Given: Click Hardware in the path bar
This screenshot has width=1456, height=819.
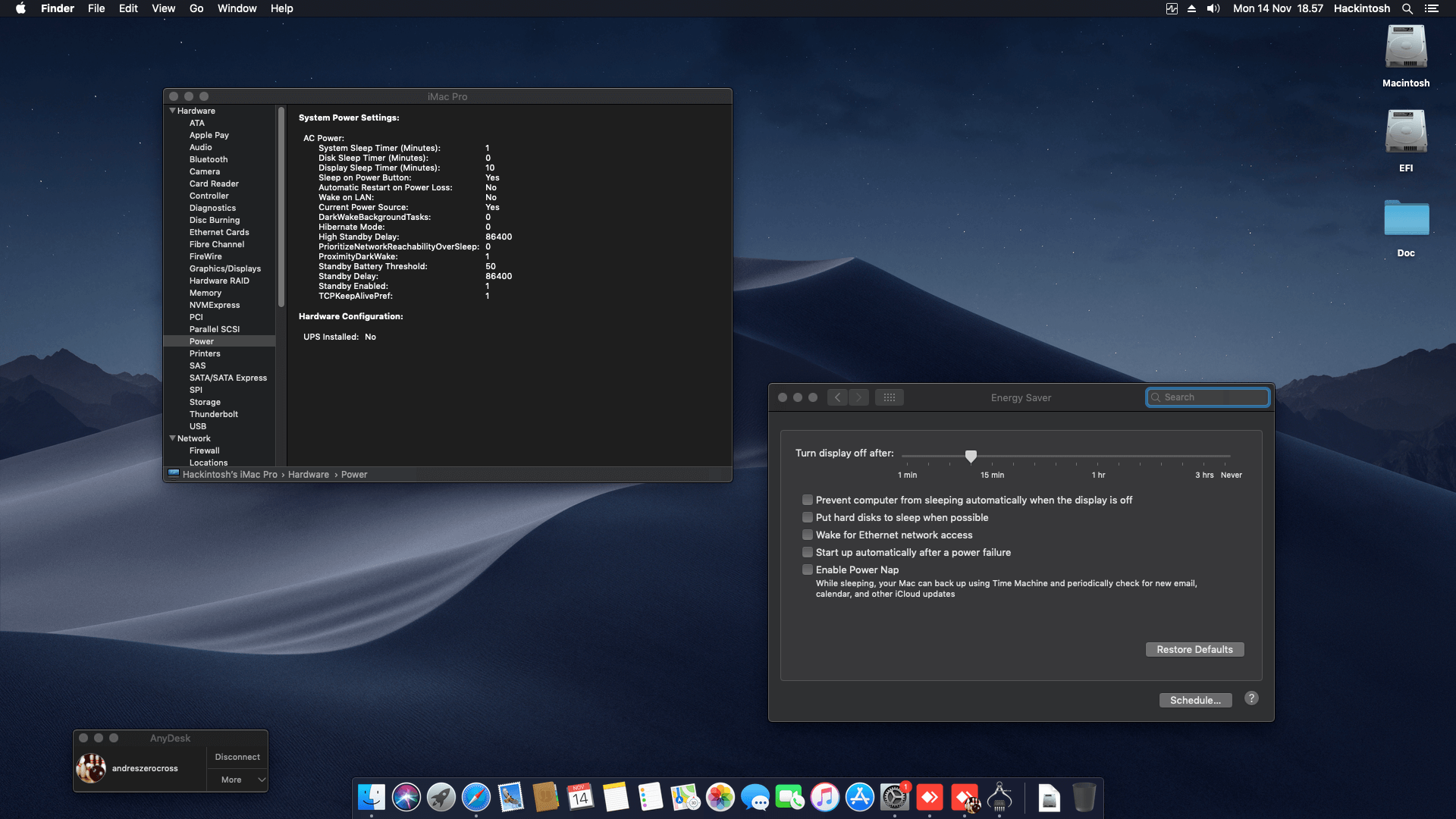Looking at the screenshot, I should (x=308, y=475).
